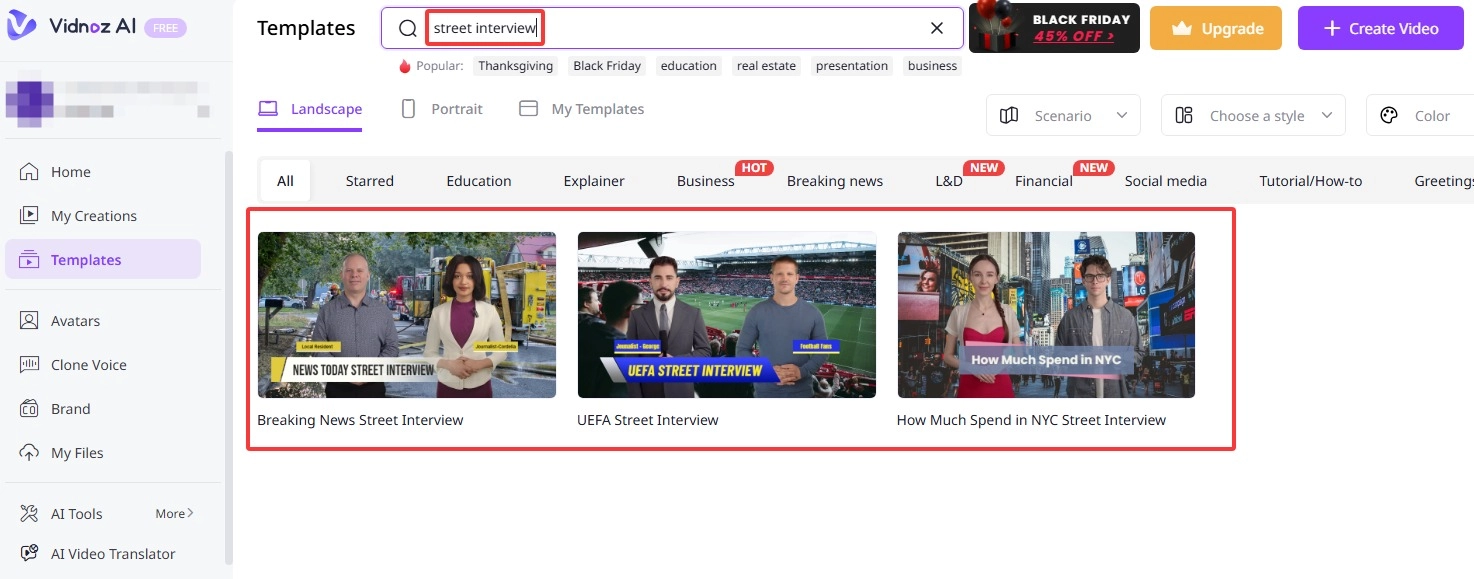Open the Scenario dropdown
This screenshot has height=579, width=1474.
[x=1062, y=115]
